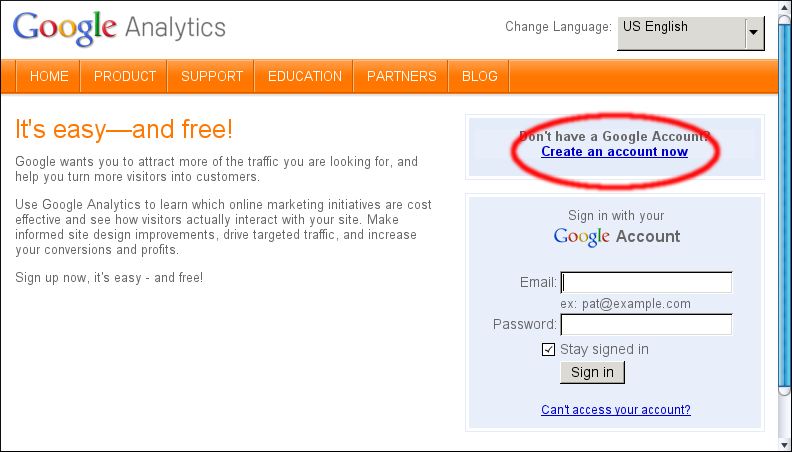Select the US English language box
The width and height of the screenshot is (792, 452).
(x=690, y=33)
